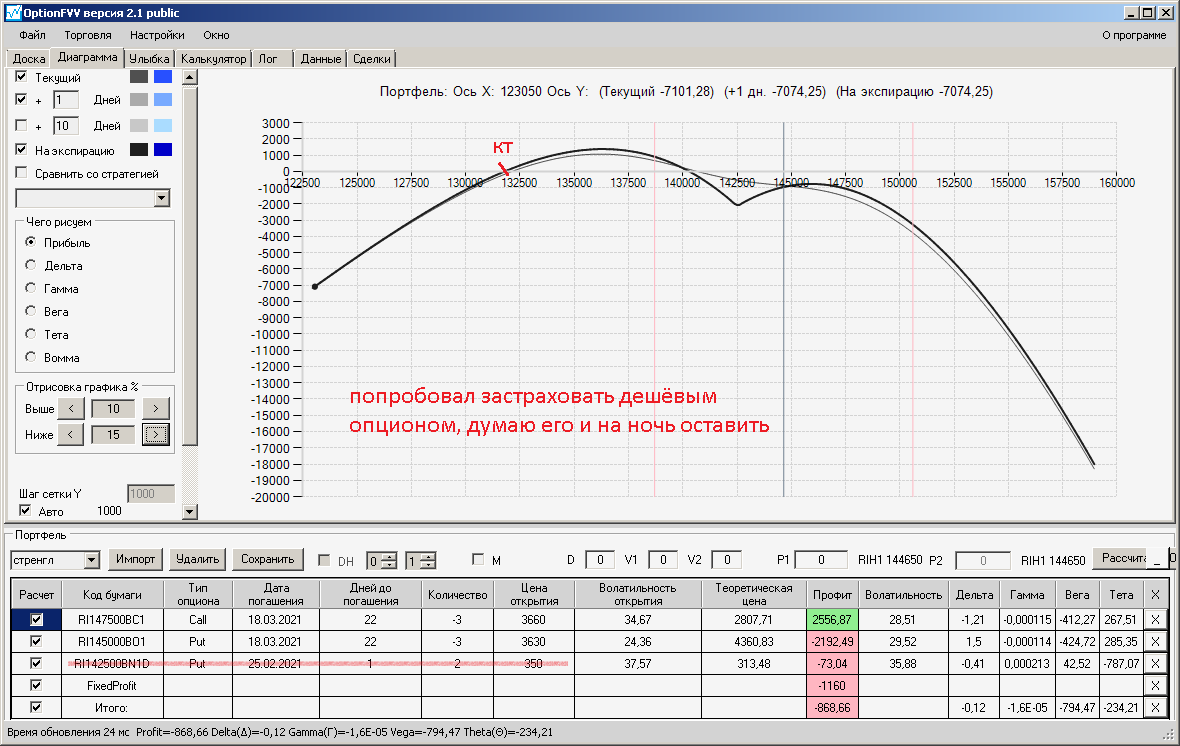Click X on the FixedProfit row

[1155, 685]
